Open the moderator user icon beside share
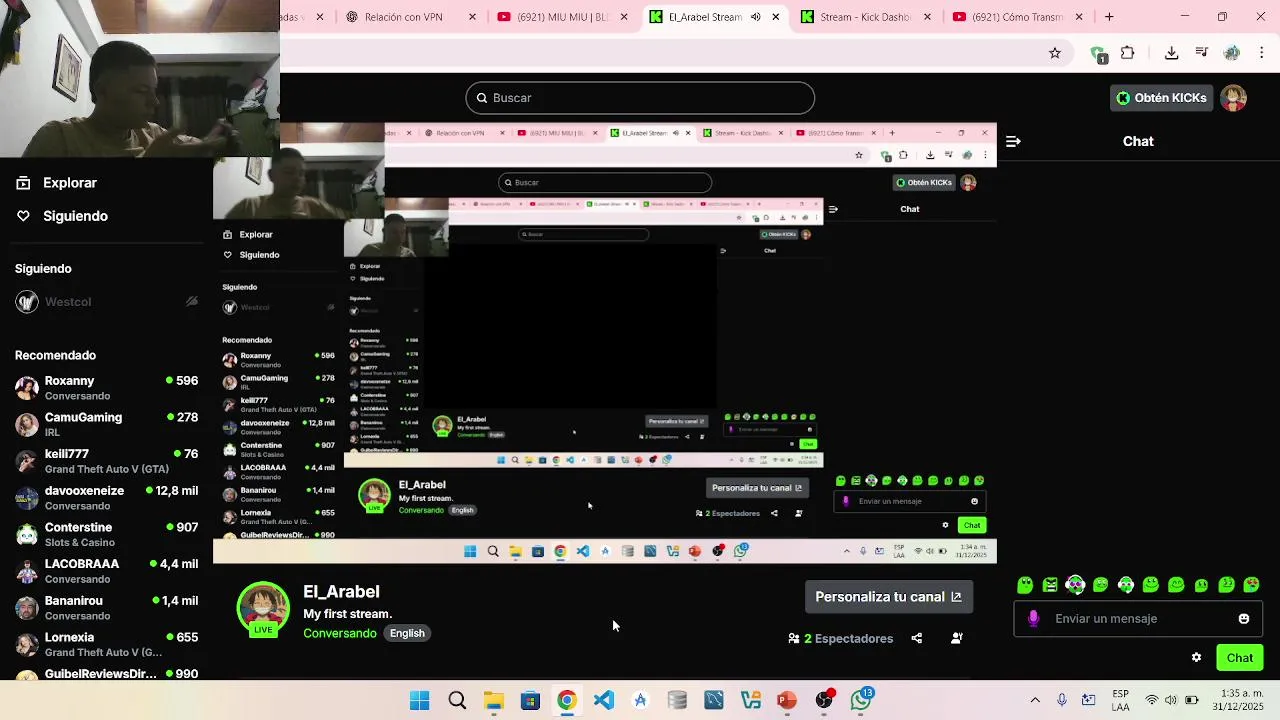Viewport: 1280px width, 720px height. pos(956,638)
